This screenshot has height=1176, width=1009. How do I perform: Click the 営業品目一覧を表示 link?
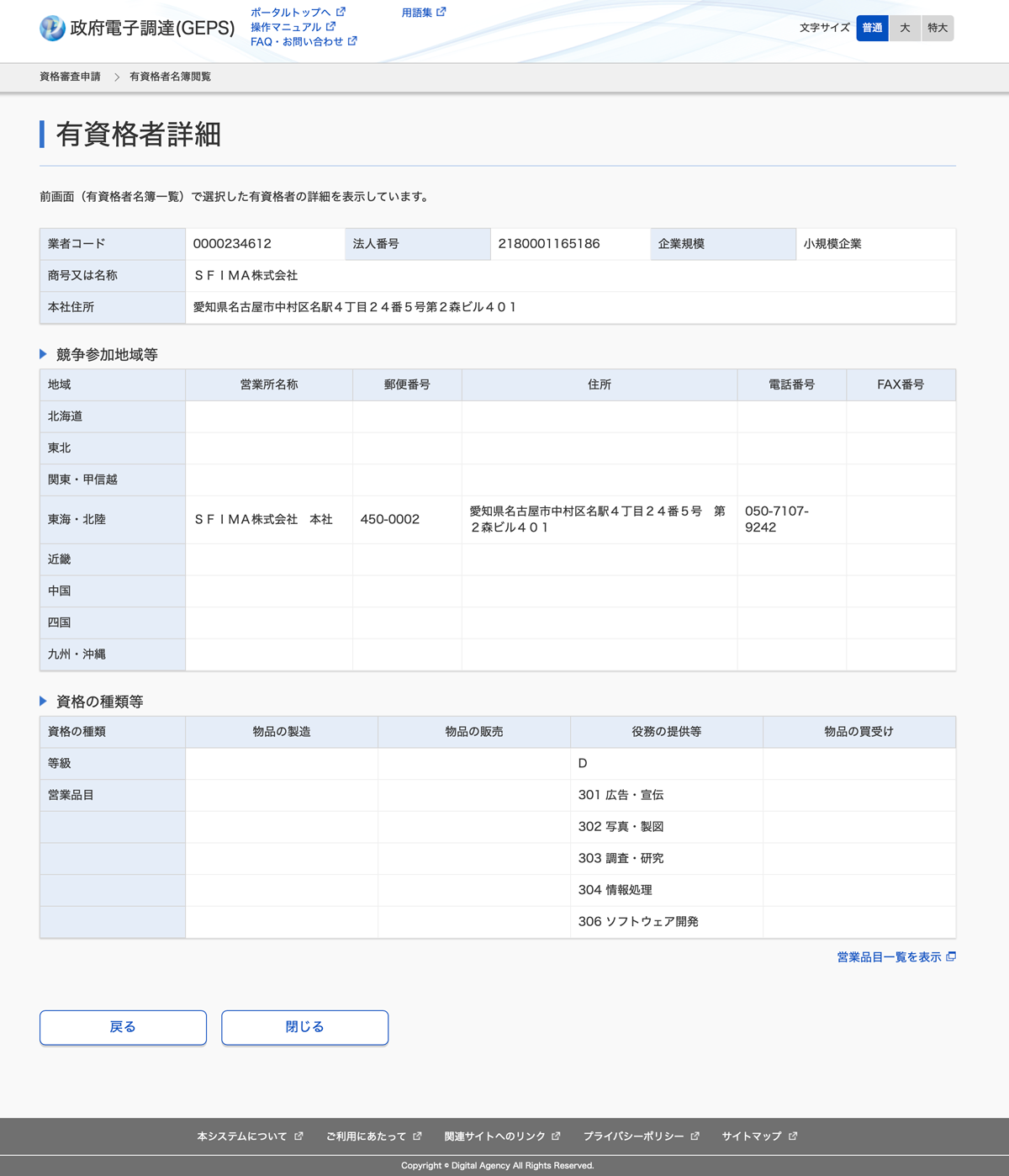point(889,957)
